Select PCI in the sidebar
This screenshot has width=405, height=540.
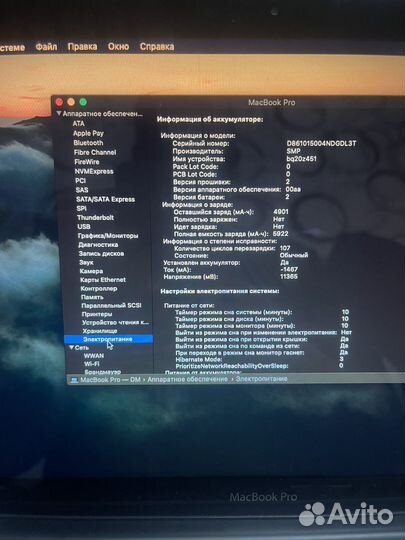click(80, 180)
